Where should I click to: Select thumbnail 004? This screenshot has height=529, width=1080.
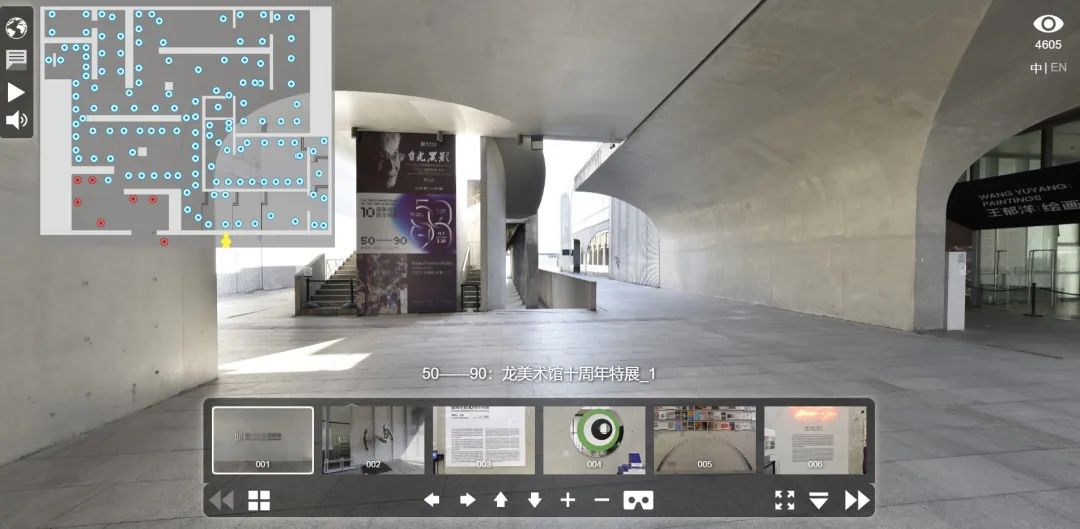(594, 440)
